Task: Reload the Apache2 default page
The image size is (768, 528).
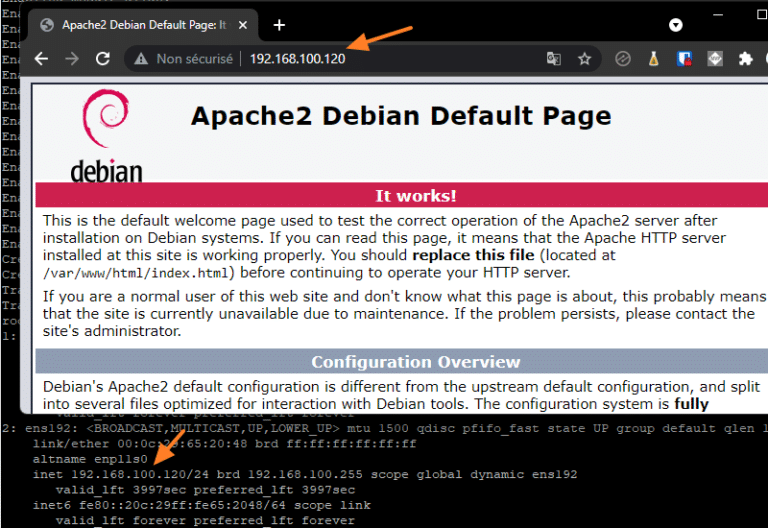Action: click(102, 59)
